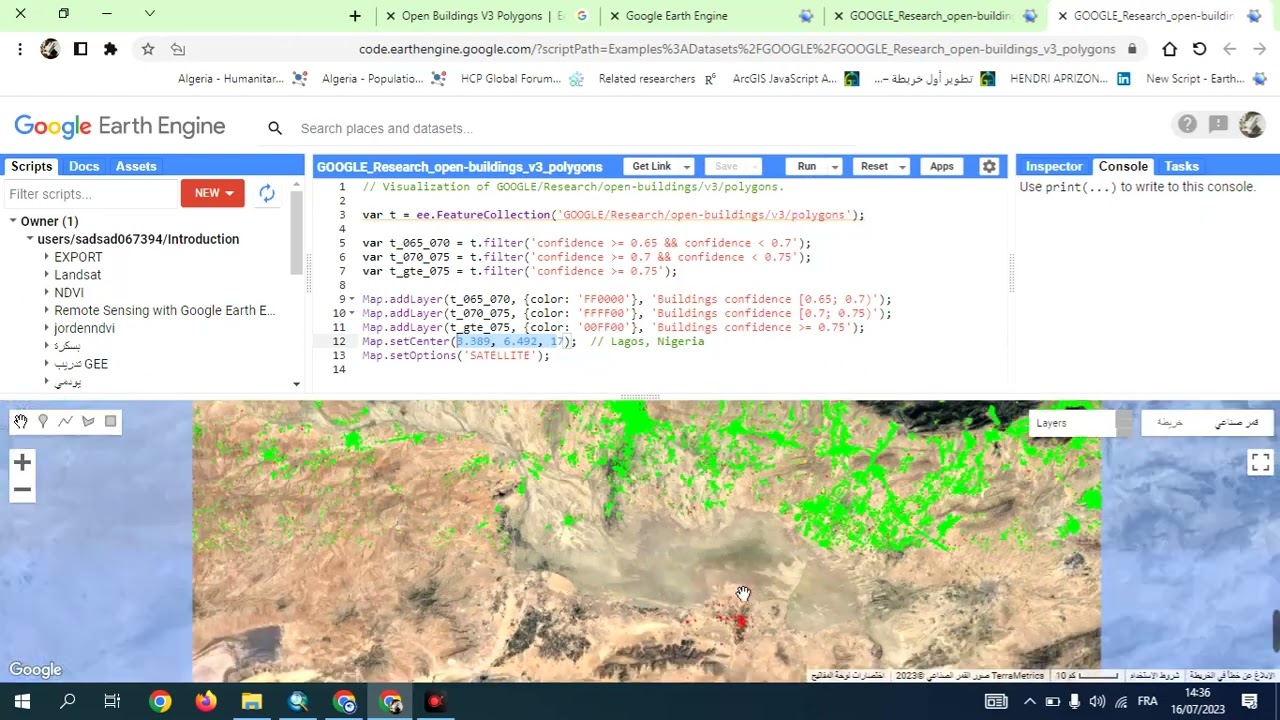Expand the EXPORT folder
This screenshot has width=1280, height=720.
[x=46, y=257]
